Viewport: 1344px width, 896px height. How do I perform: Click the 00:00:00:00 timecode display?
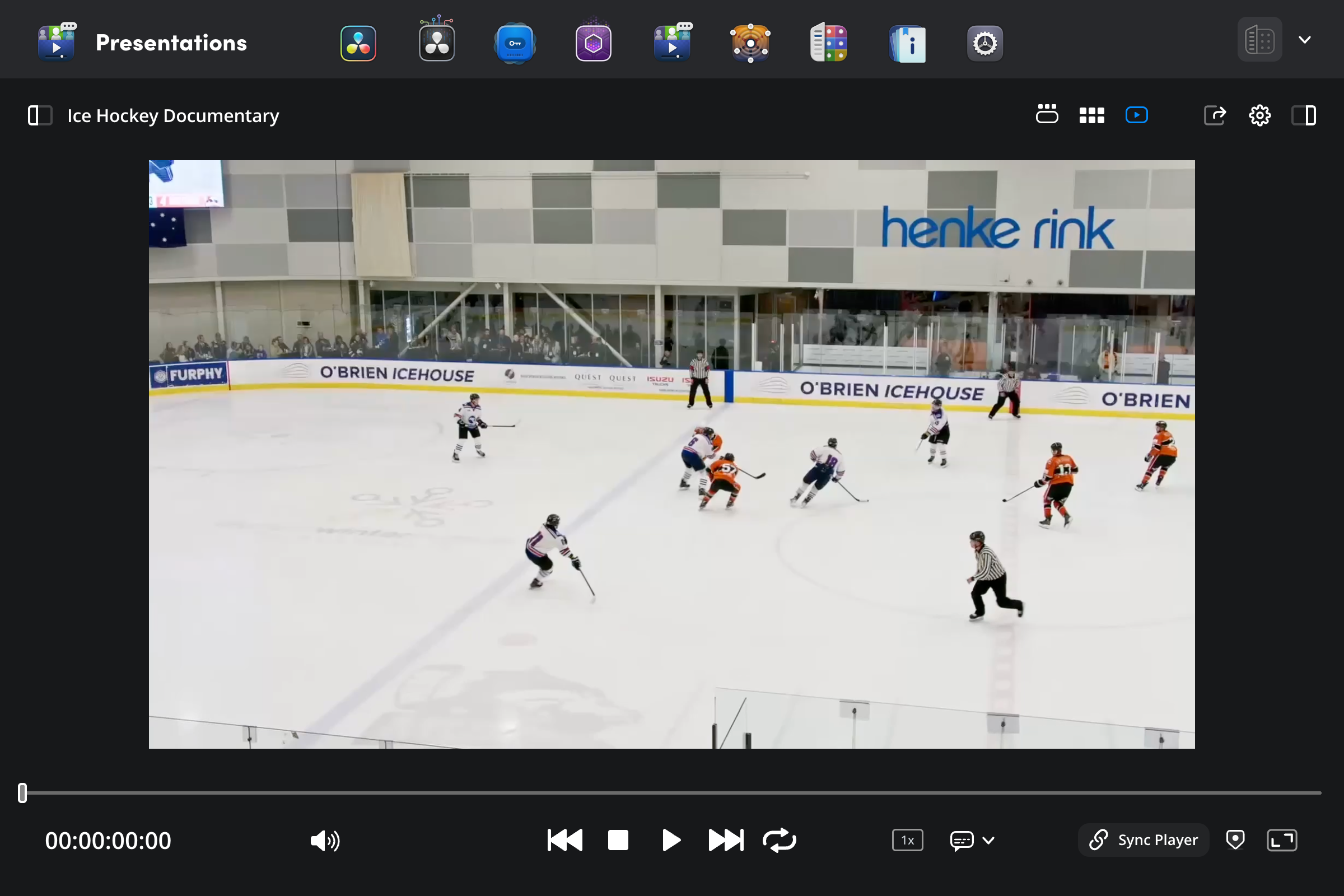108,841
